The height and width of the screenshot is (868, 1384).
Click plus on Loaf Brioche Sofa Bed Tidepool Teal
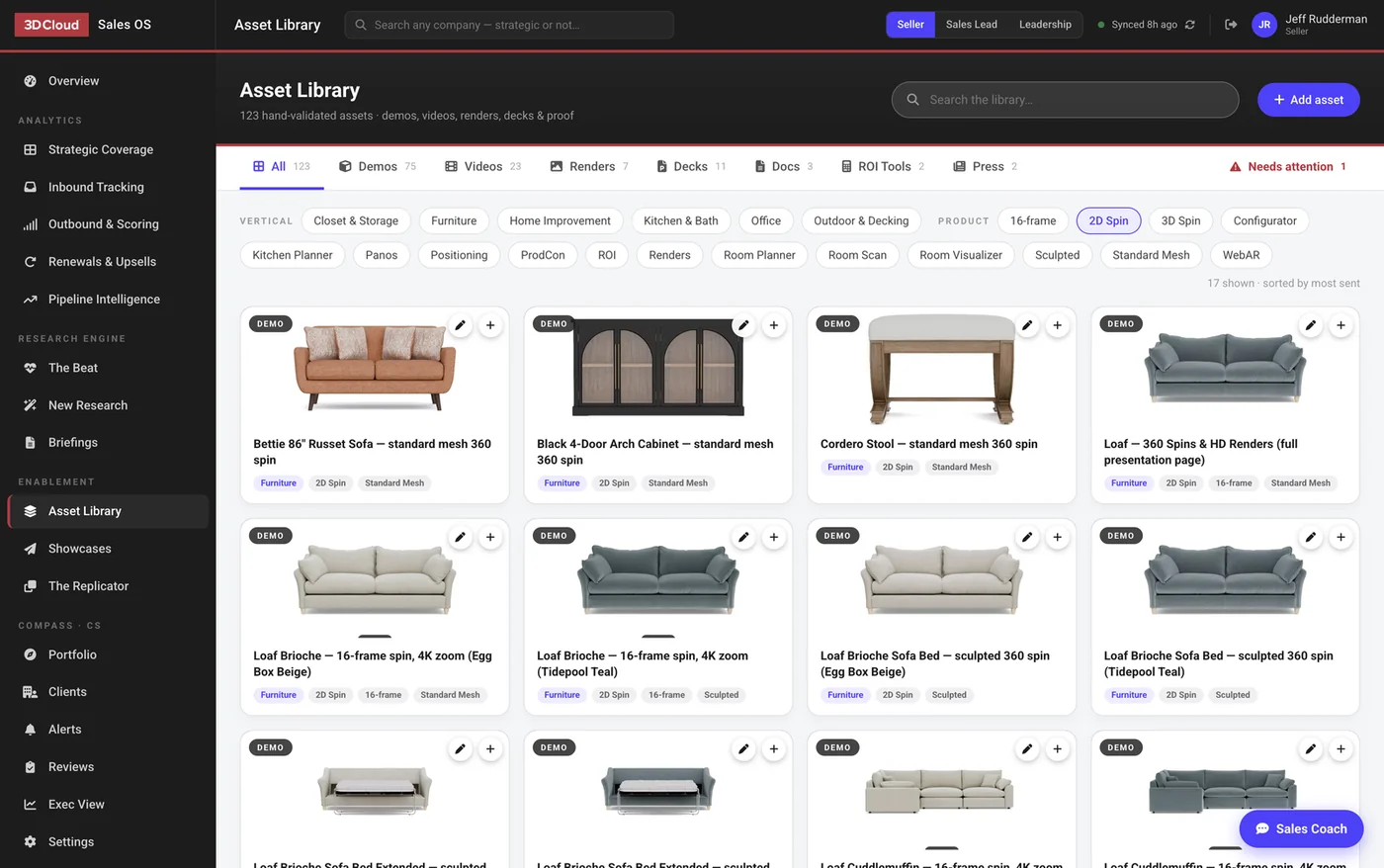[x=1341, y=537]
